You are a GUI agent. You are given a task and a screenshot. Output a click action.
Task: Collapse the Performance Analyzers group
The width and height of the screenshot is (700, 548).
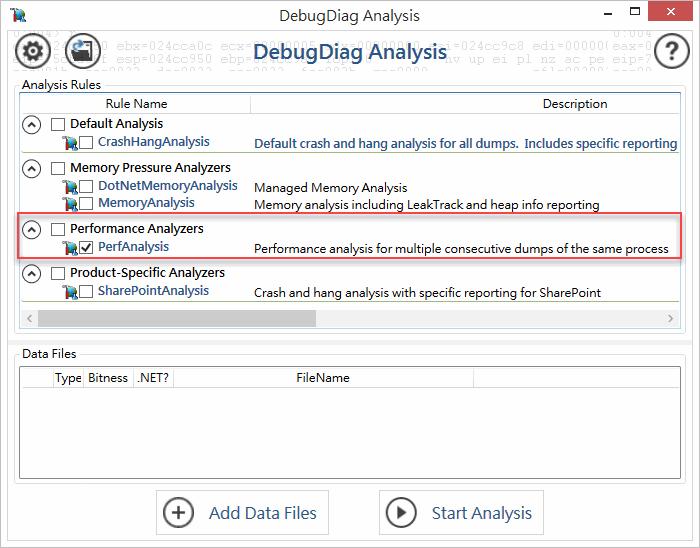click(32, 230)
